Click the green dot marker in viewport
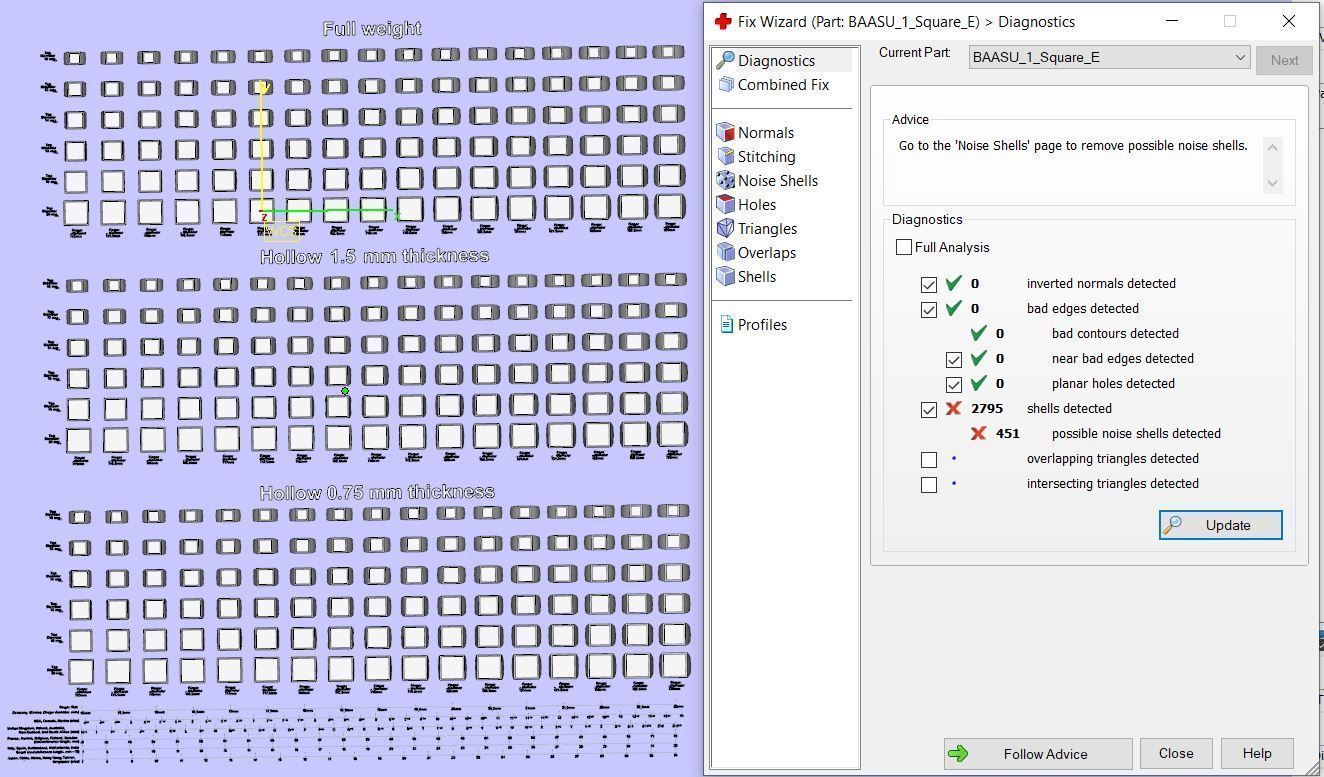 click(345, 391)
